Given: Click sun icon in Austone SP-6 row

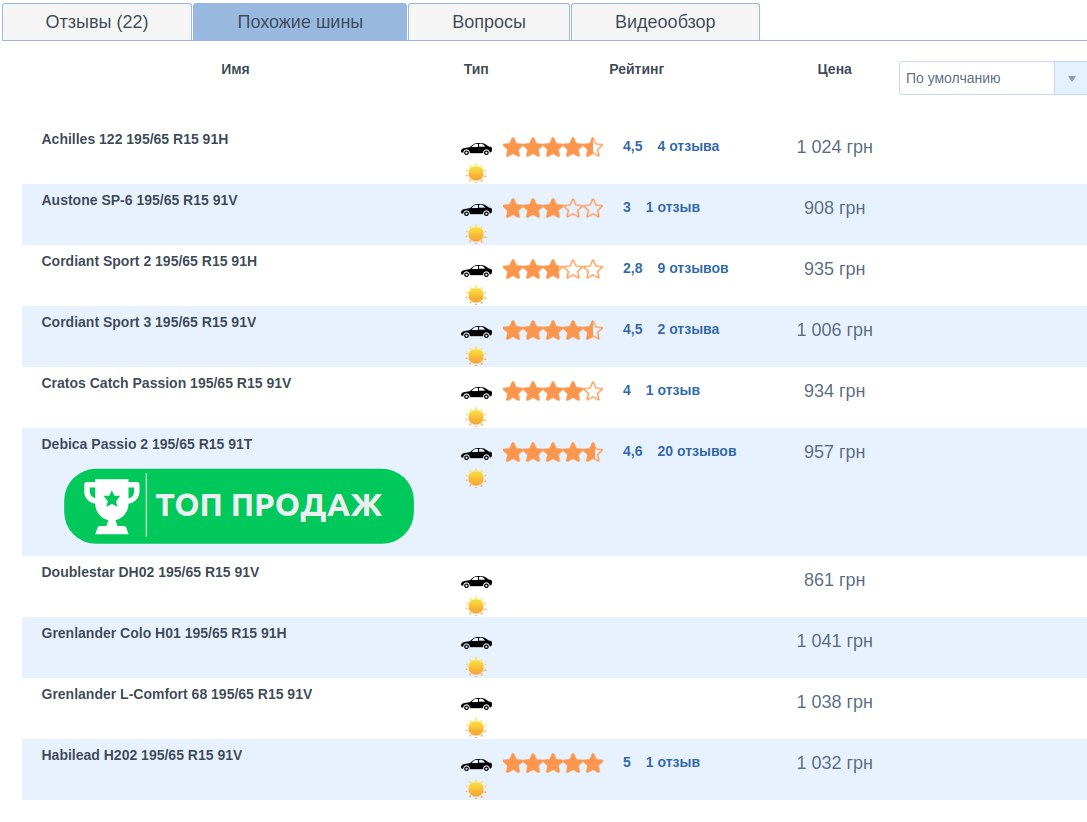Looking at the screenshot, I should 476,234.
